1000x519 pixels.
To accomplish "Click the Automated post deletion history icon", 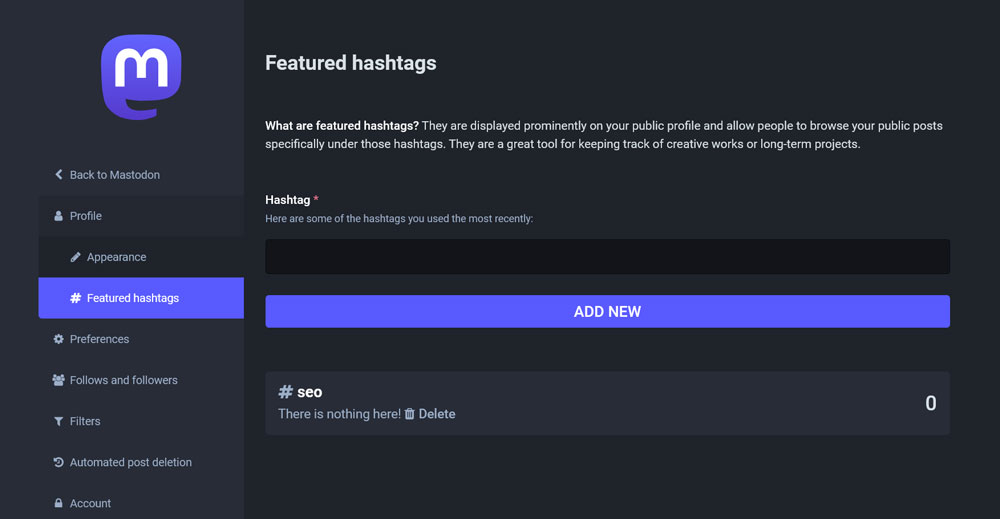I will click(59, 462).
